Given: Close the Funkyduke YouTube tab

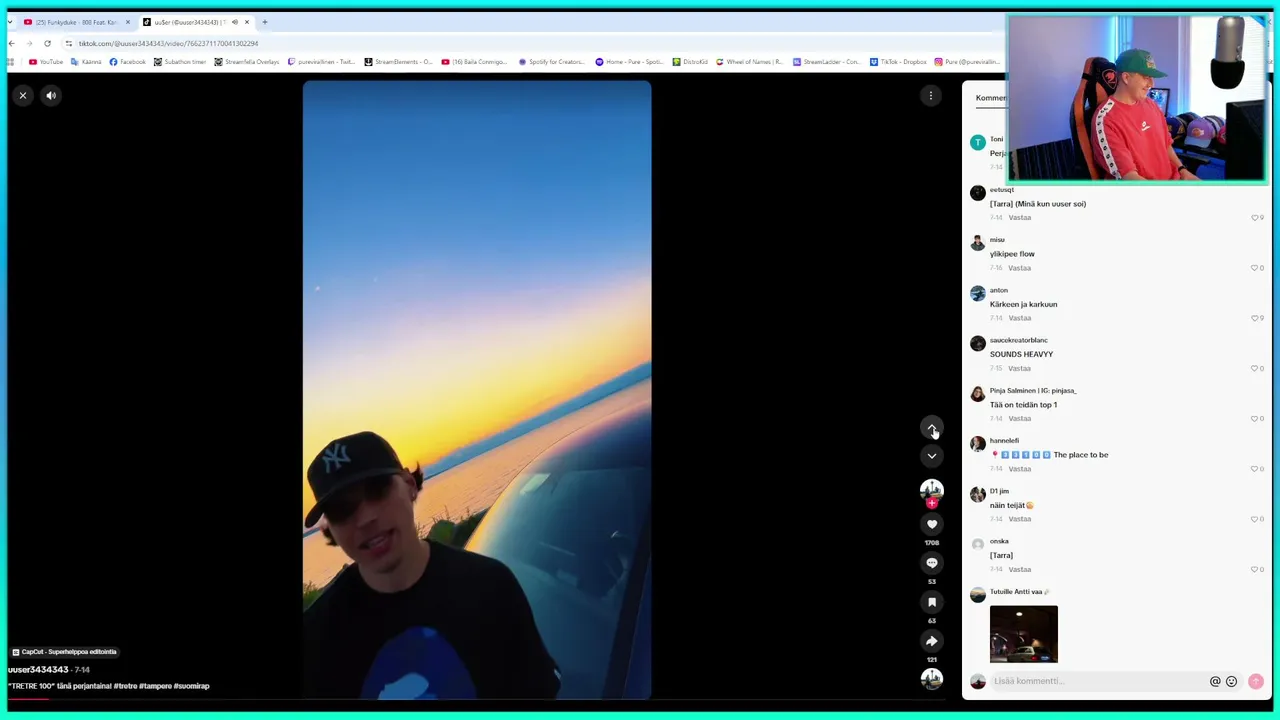Looking at the screenshot, I should [128, 22].
